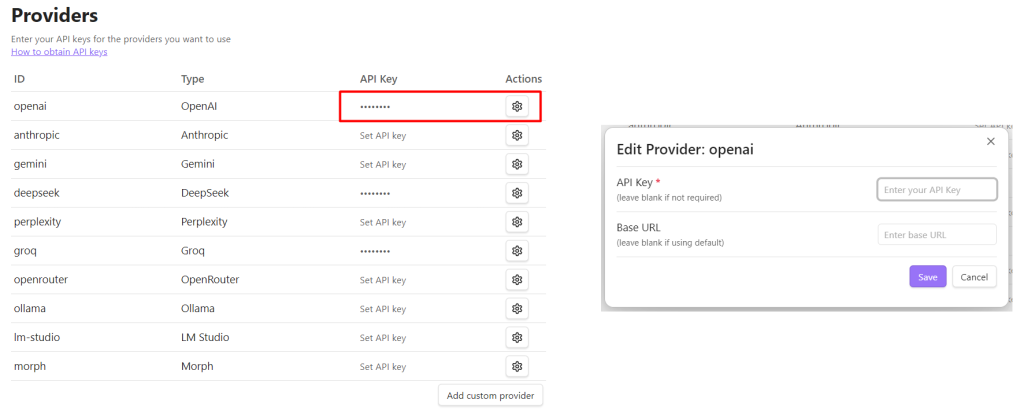Click the 'OpenAI' type cell
Screen dimensions: 1024x415
pos(199,107)
